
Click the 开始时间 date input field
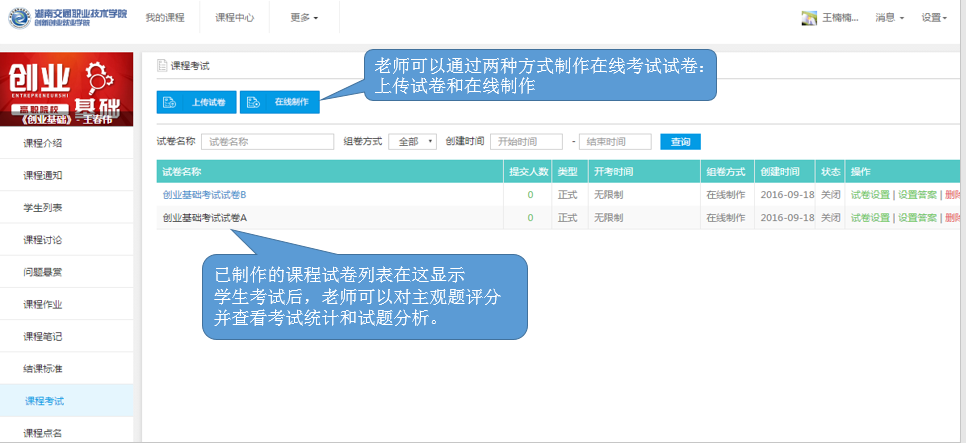(x=526, y=142)
